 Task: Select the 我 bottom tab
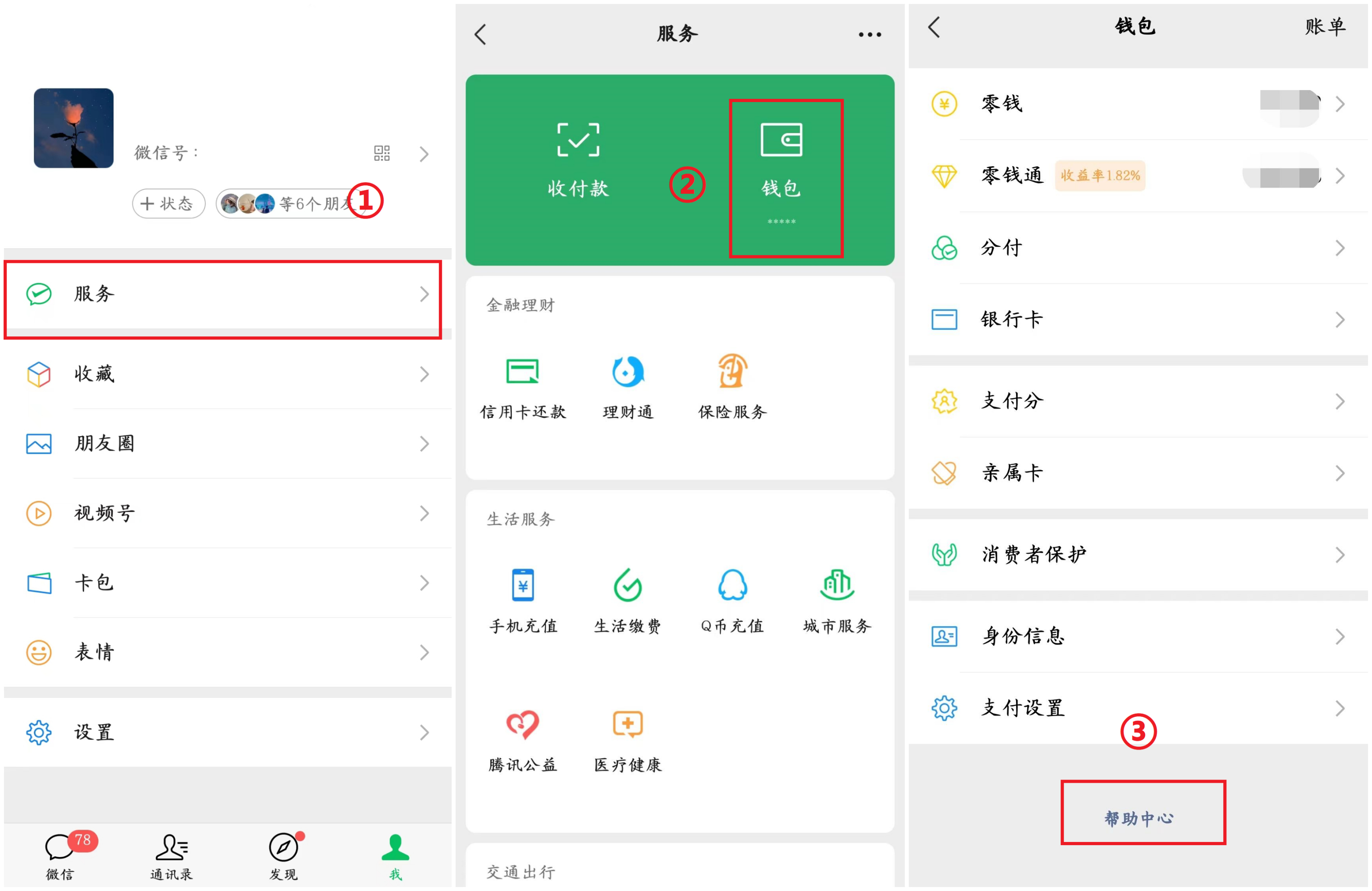click(x=396, y=856)
